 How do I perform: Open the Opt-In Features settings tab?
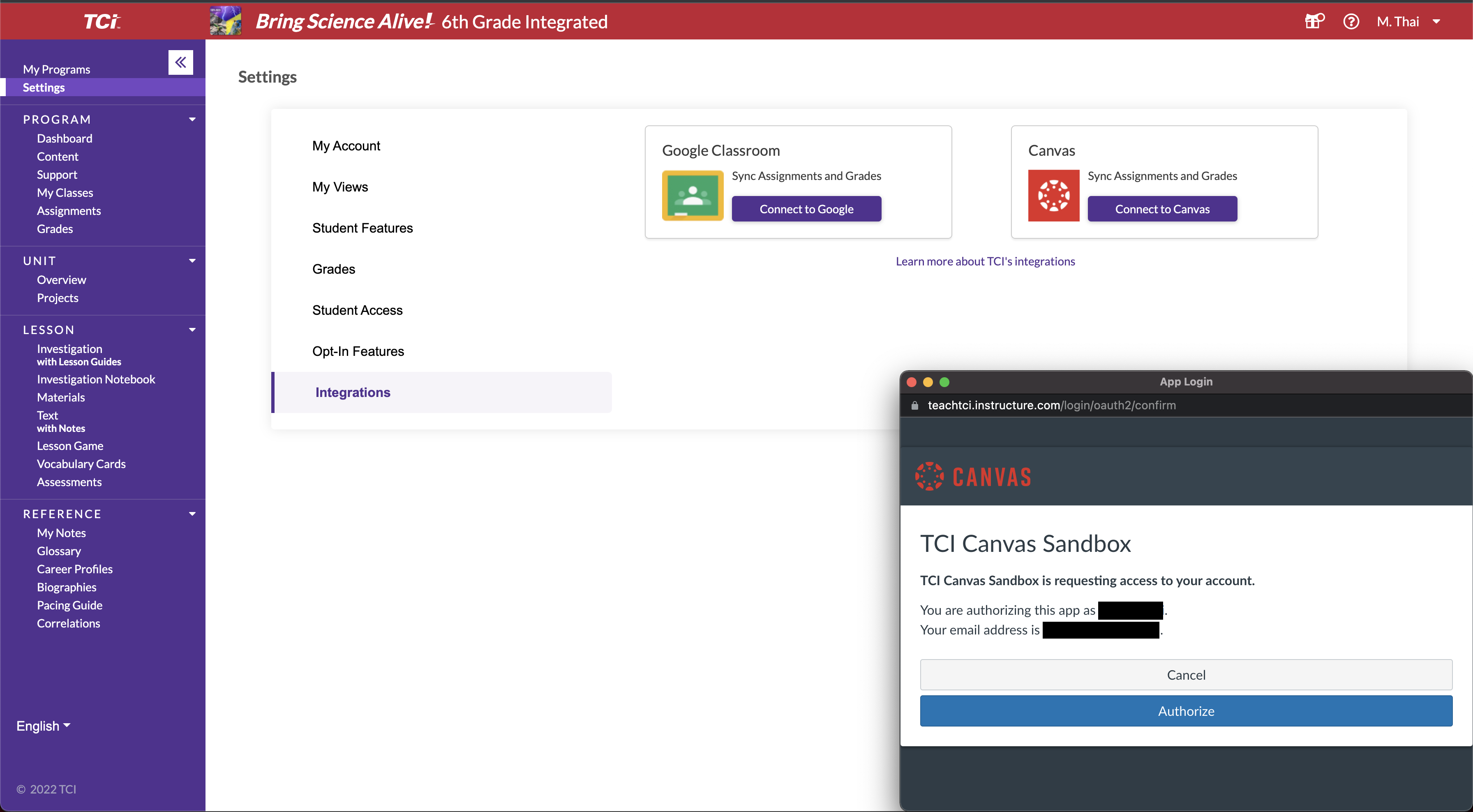pyautogui.click(x=358, y=351)
